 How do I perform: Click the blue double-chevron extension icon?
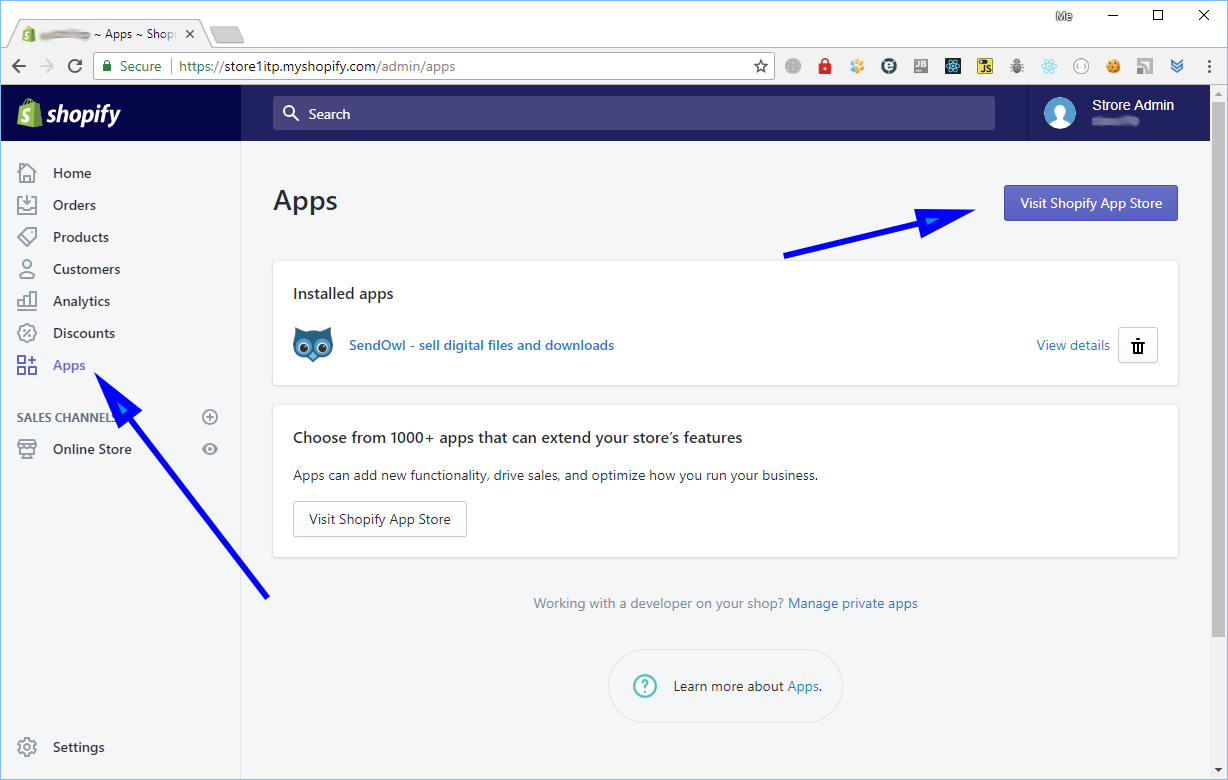click(x=1177, y=66)
